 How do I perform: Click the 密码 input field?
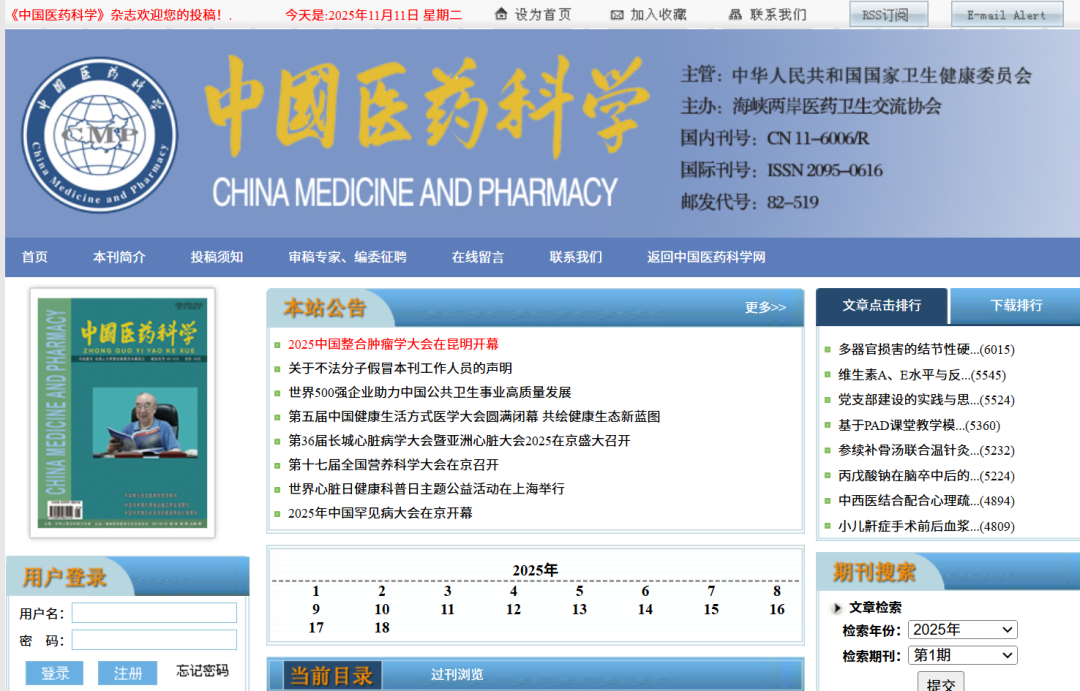click(154, 640)
